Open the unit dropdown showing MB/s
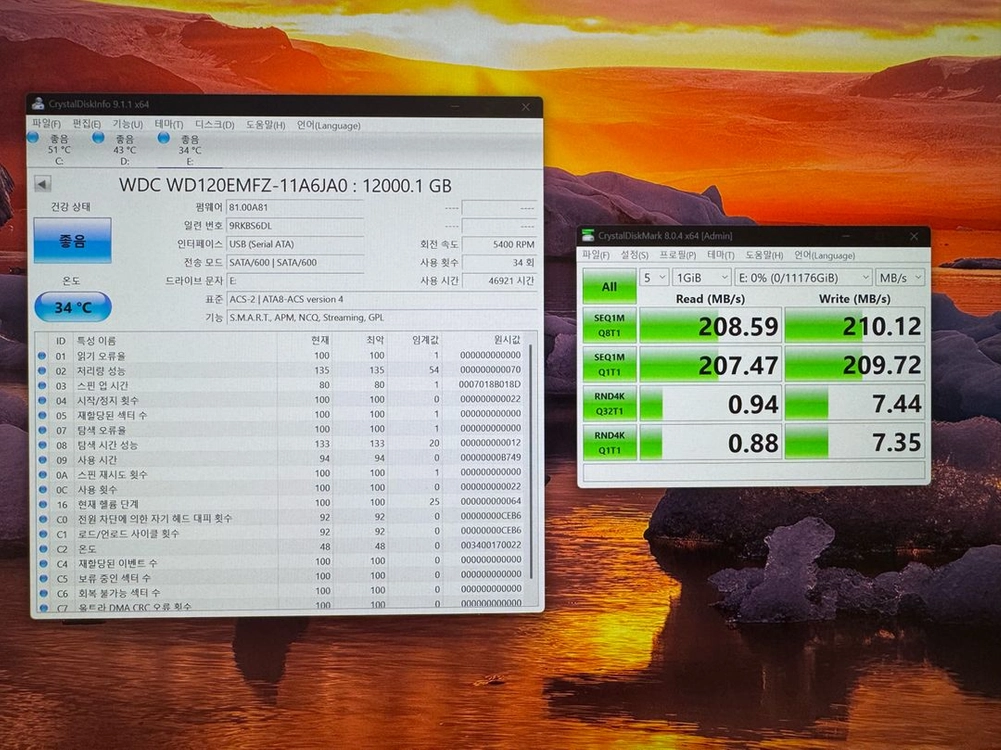The width and height of the screenshot is (1001, 750). (901, 278)
